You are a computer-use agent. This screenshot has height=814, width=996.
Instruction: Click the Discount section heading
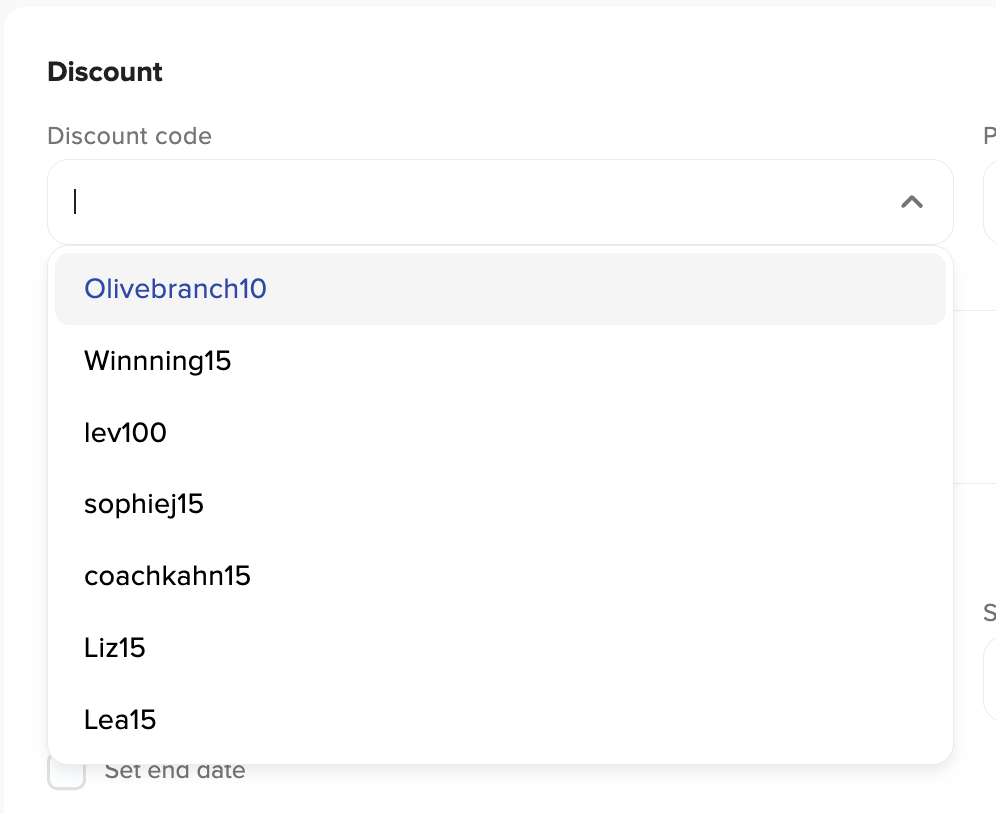tap(105, 72)
